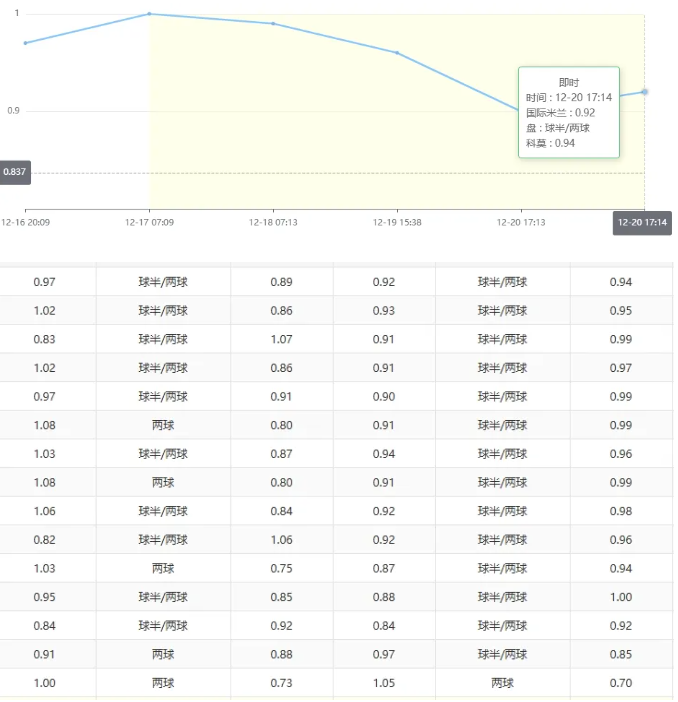The image size is (678, 702).
Task: Click the 0.9 y-axis label
Action: (14, 111)
